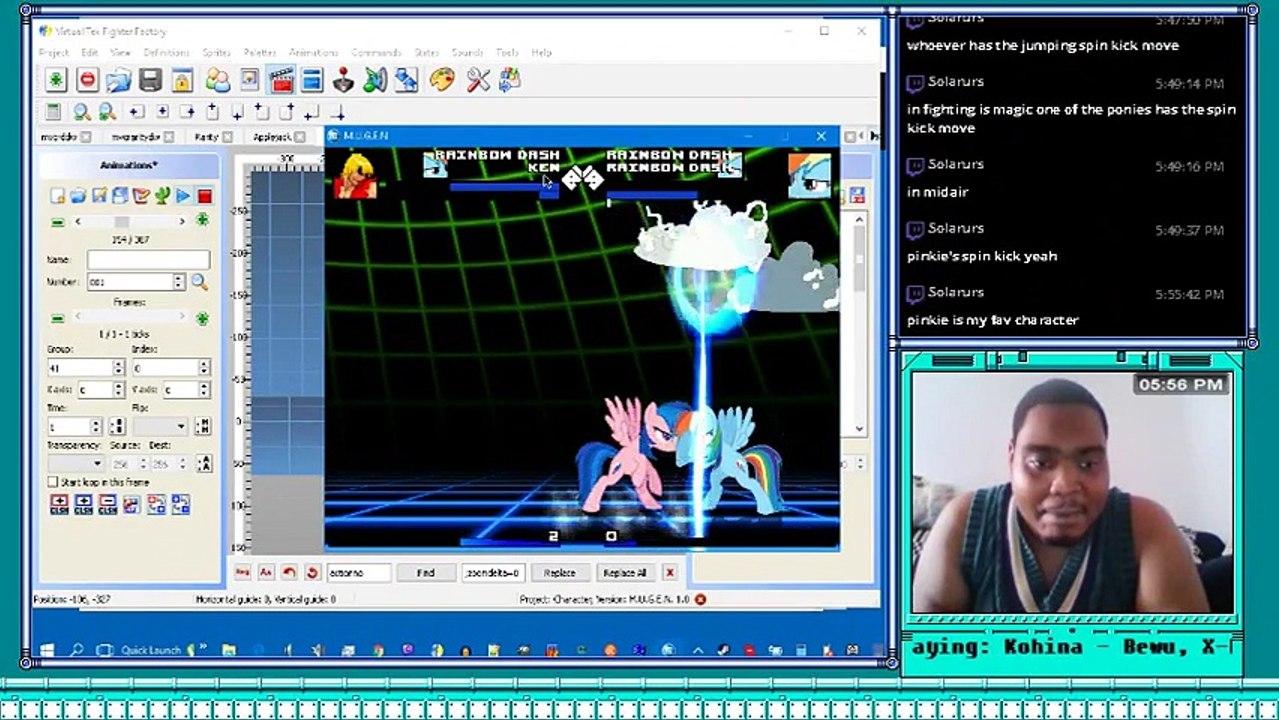Click the replace text input field
The width and height of the screenshot is (1279, 720).
[493, 572]
